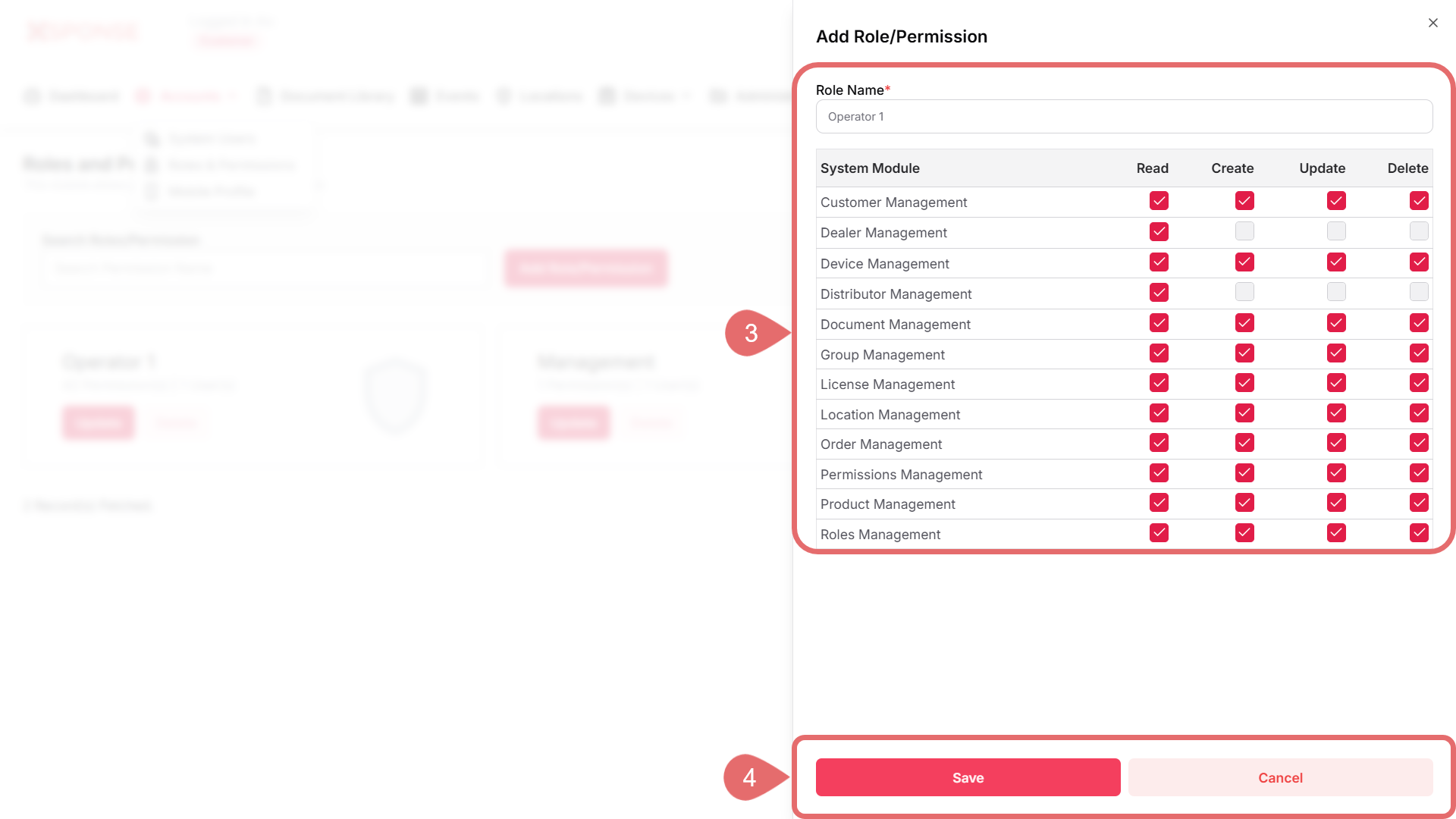
Task: Click the Role Name input field
Action: click(1124, 117)
